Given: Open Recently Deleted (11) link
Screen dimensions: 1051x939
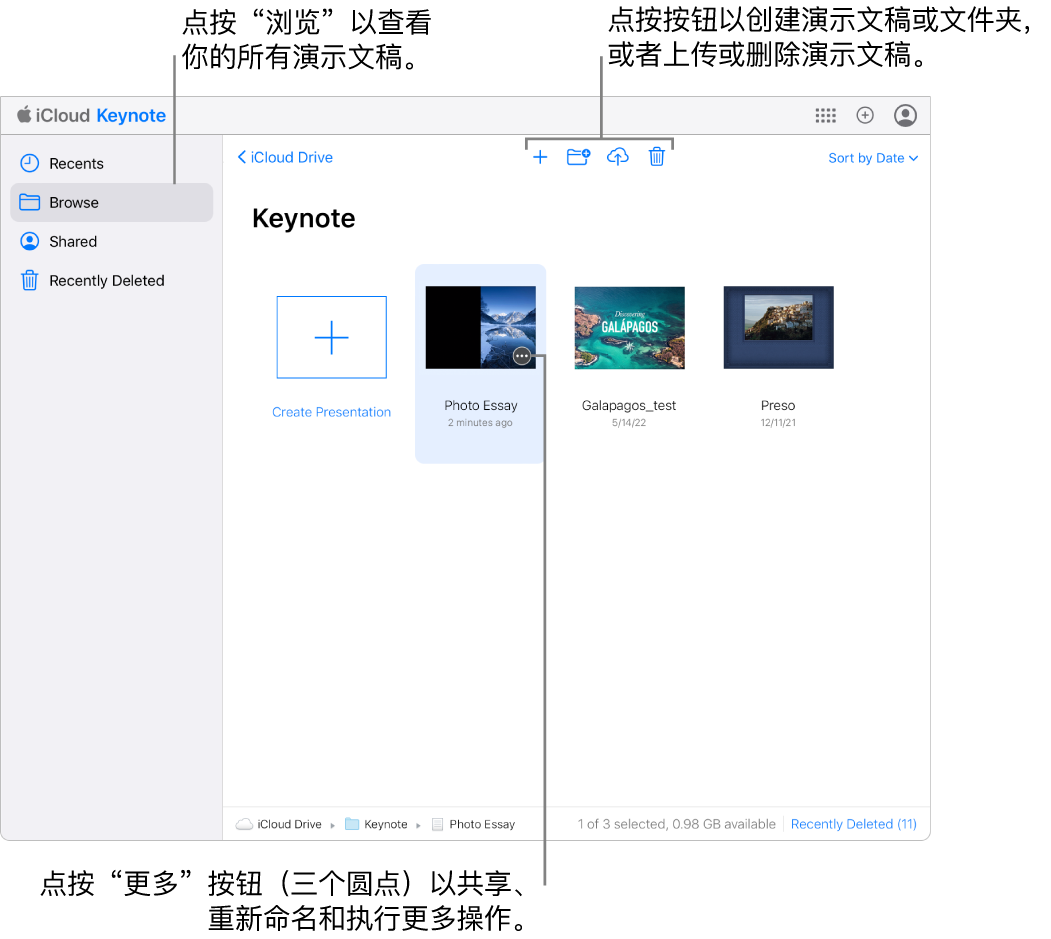Looking at the screenshot, I should pos(853,824).
